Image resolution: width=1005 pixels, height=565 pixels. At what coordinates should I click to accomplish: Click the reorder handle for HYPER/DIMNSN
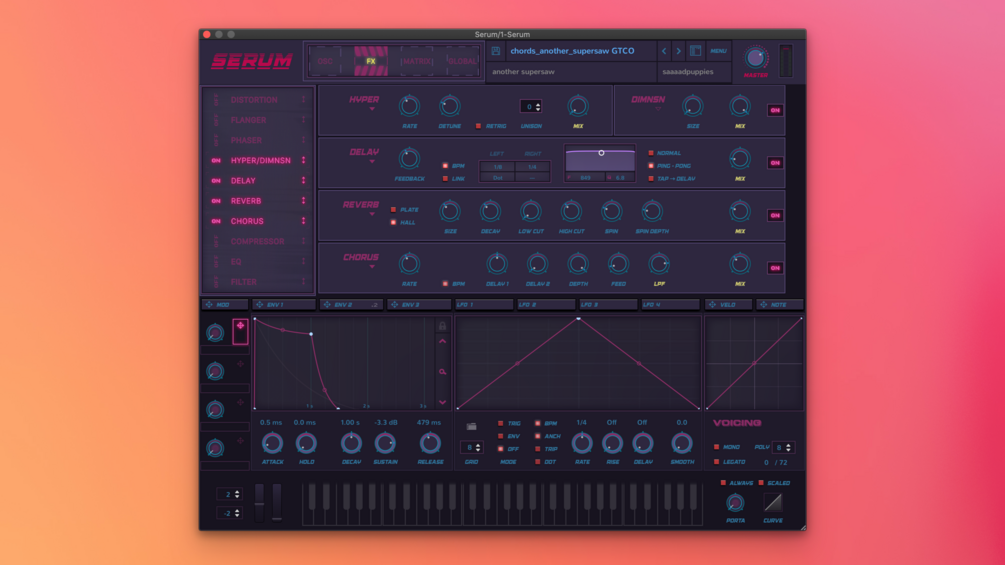(304, 160)
